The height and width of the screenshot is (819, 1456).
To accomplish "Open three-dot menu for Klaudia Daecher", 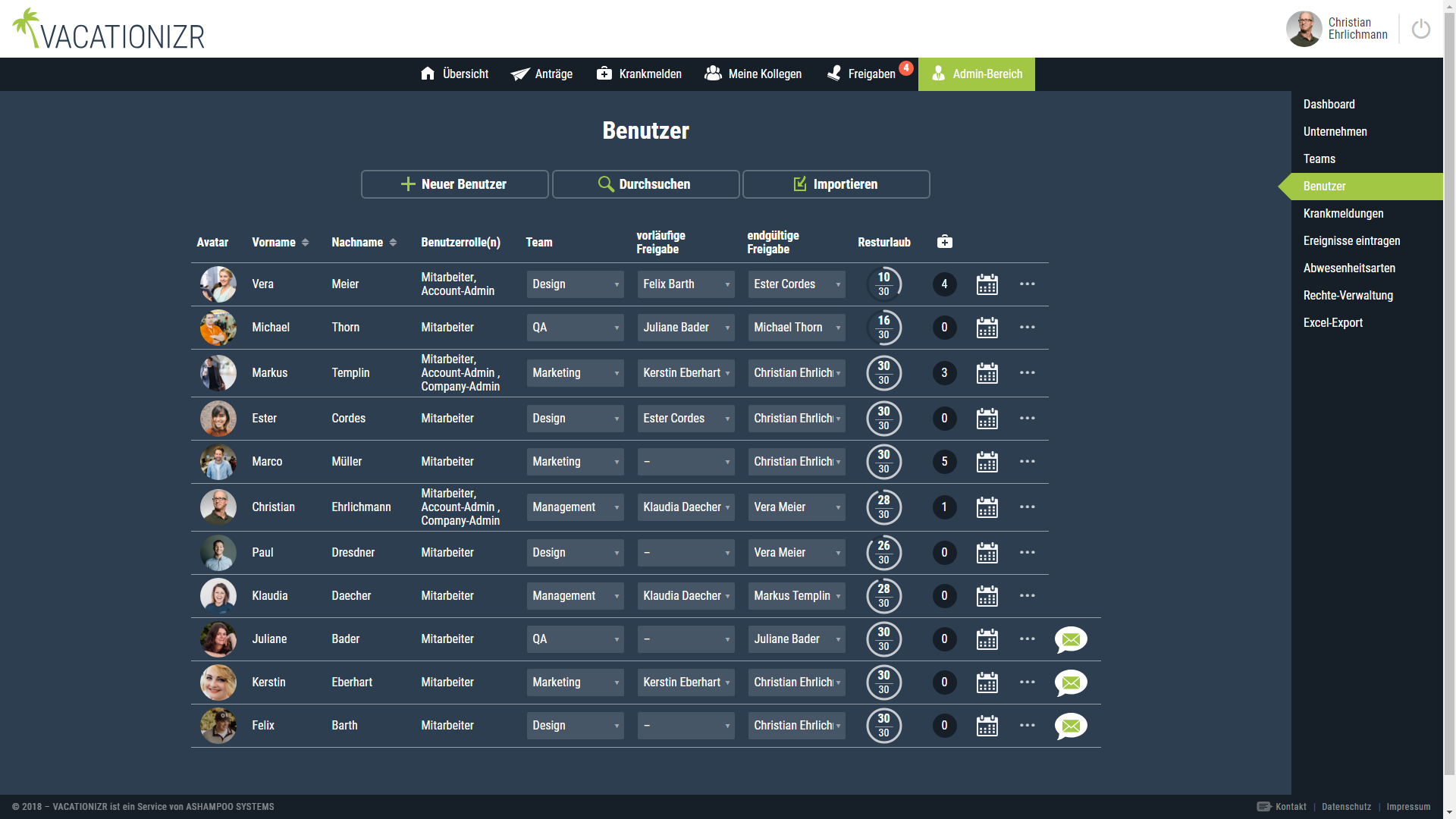I will 1027,595.
